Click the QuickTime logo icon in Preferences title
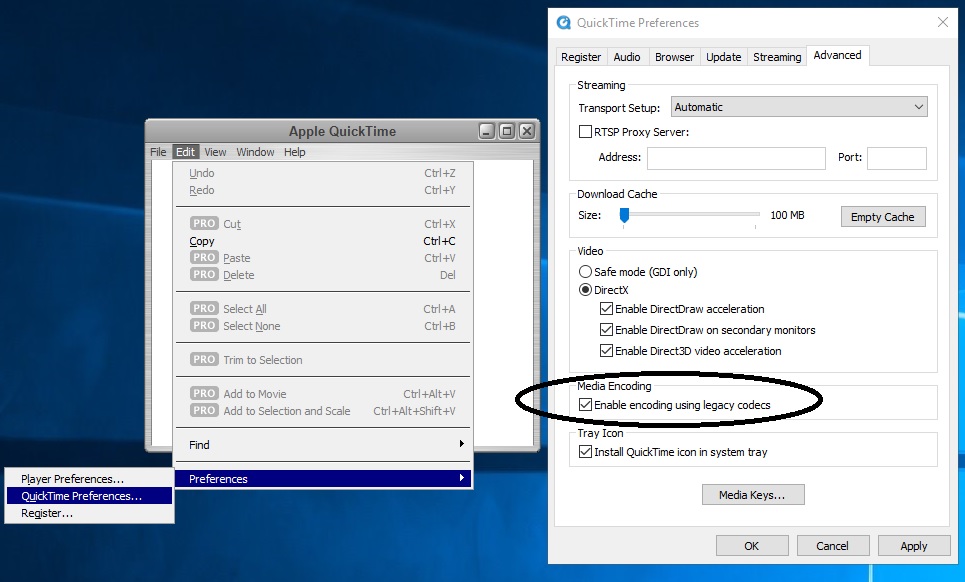The height and width of the screenshot is (582, 965). (x=563, y=23)
